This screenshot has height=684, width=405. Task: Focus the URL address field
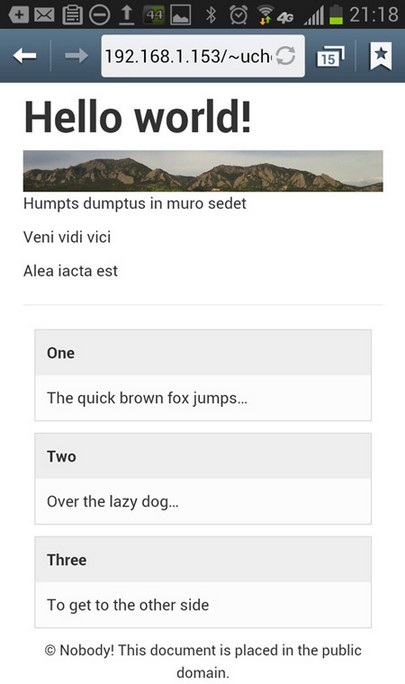pyautogui.click(x=203, y=56)
